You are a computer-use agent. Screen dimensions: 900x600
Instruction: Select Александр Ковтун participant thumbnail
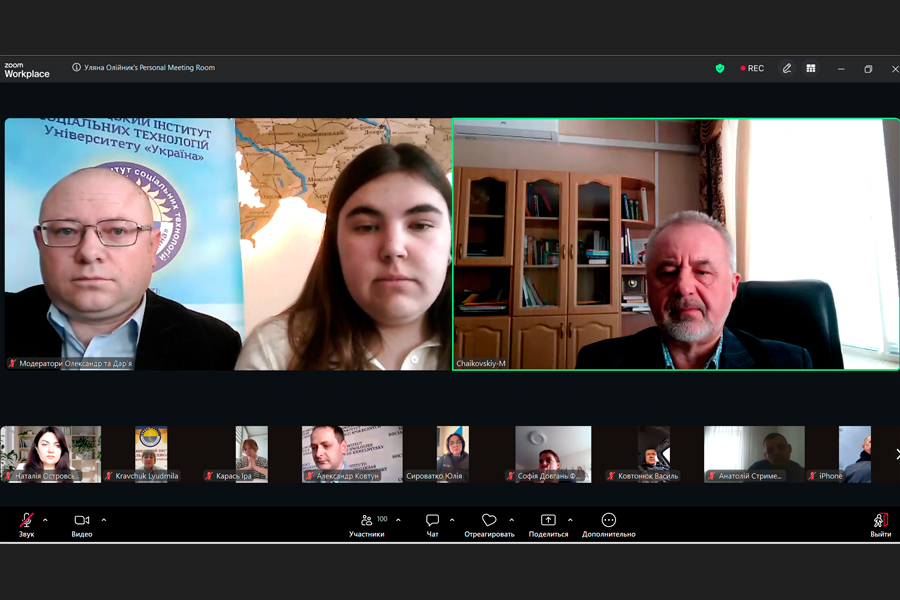pyautogui.click(x=352, y=454)
